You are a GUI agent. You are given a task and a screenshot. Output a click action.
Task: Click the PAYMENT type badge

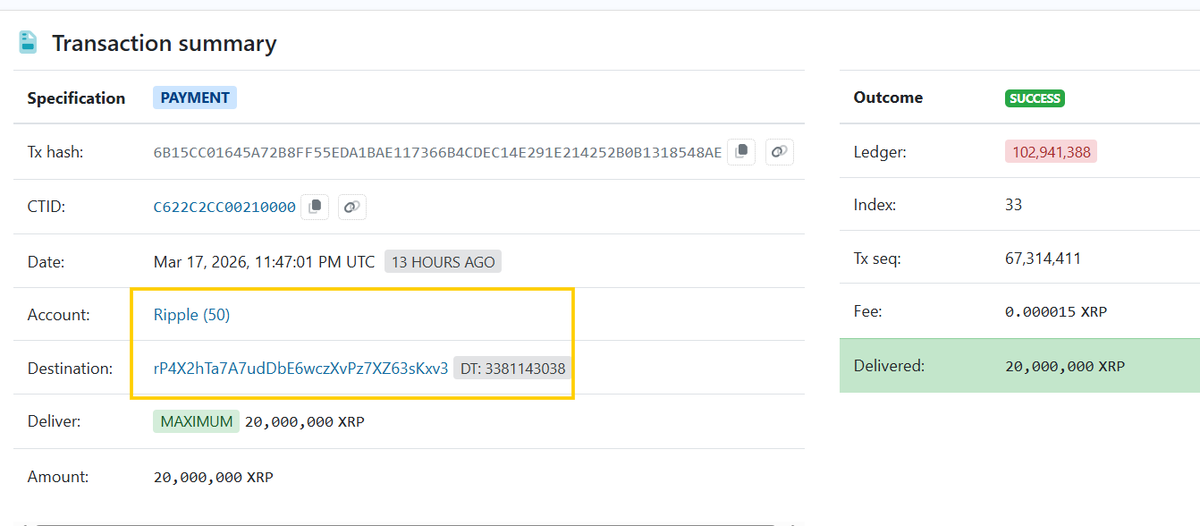coord(195,98)
